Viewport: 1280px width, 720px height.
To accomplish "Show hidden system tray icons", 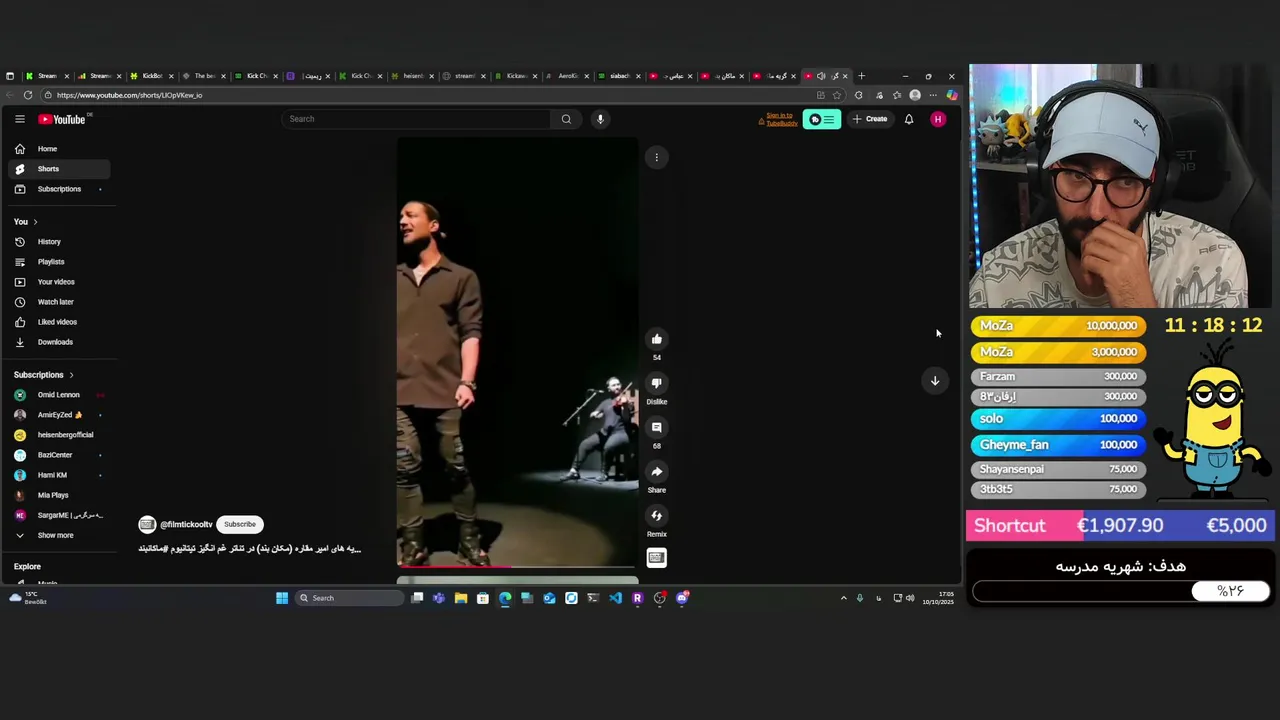I will click(843, 598).
